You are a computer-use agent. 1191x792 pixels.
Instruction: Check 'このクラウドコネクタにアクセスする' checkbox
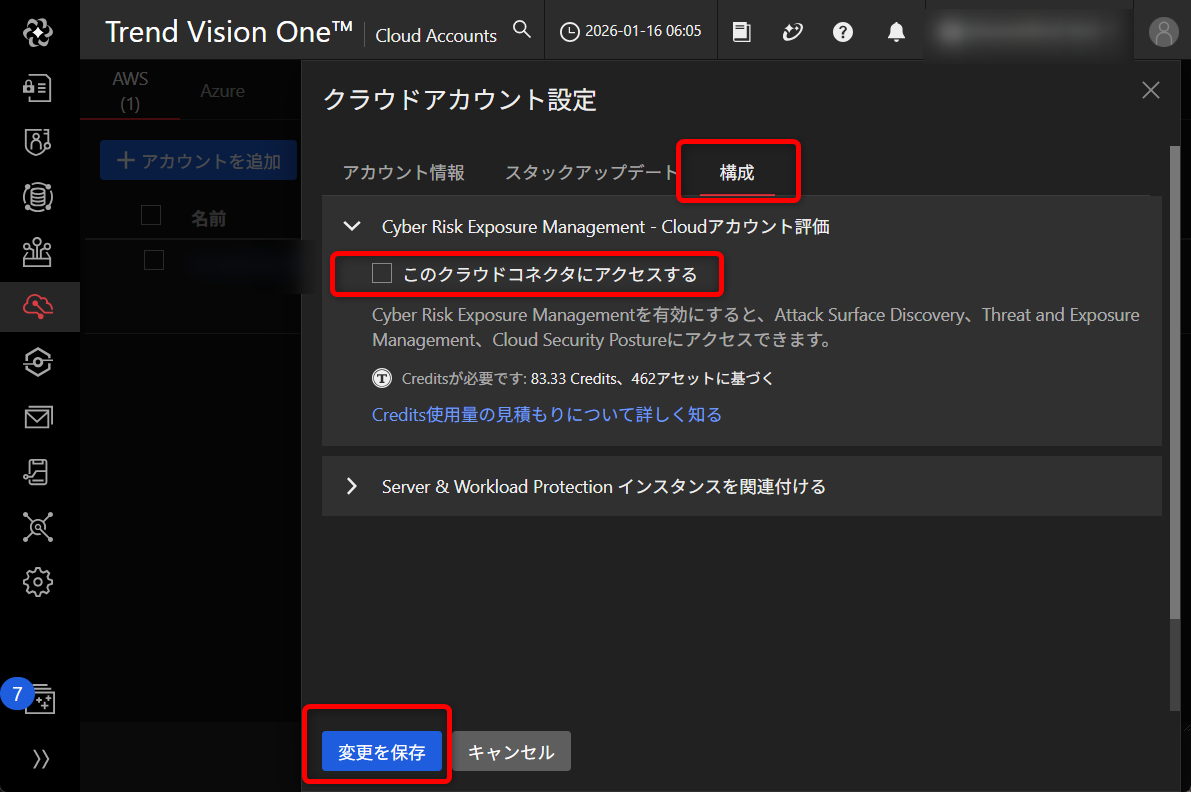[x=382, y=273]
